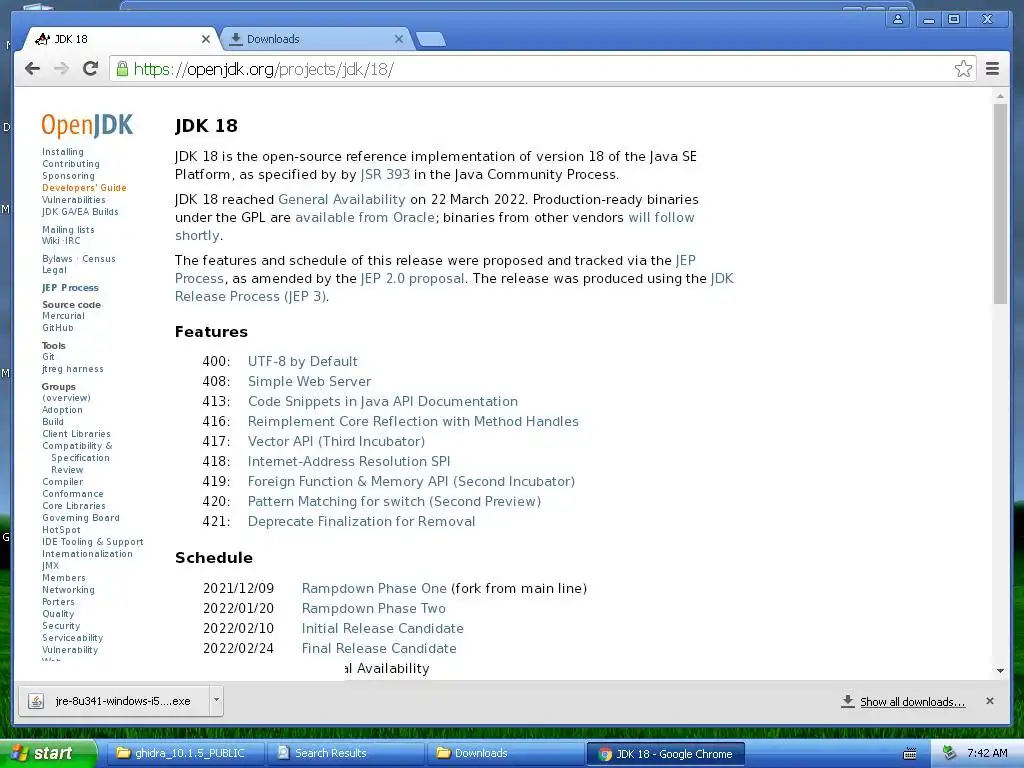Open HotSpot group sidebar link
The width and height of the screenshot is (1024, 768).
tap(61, 530)
